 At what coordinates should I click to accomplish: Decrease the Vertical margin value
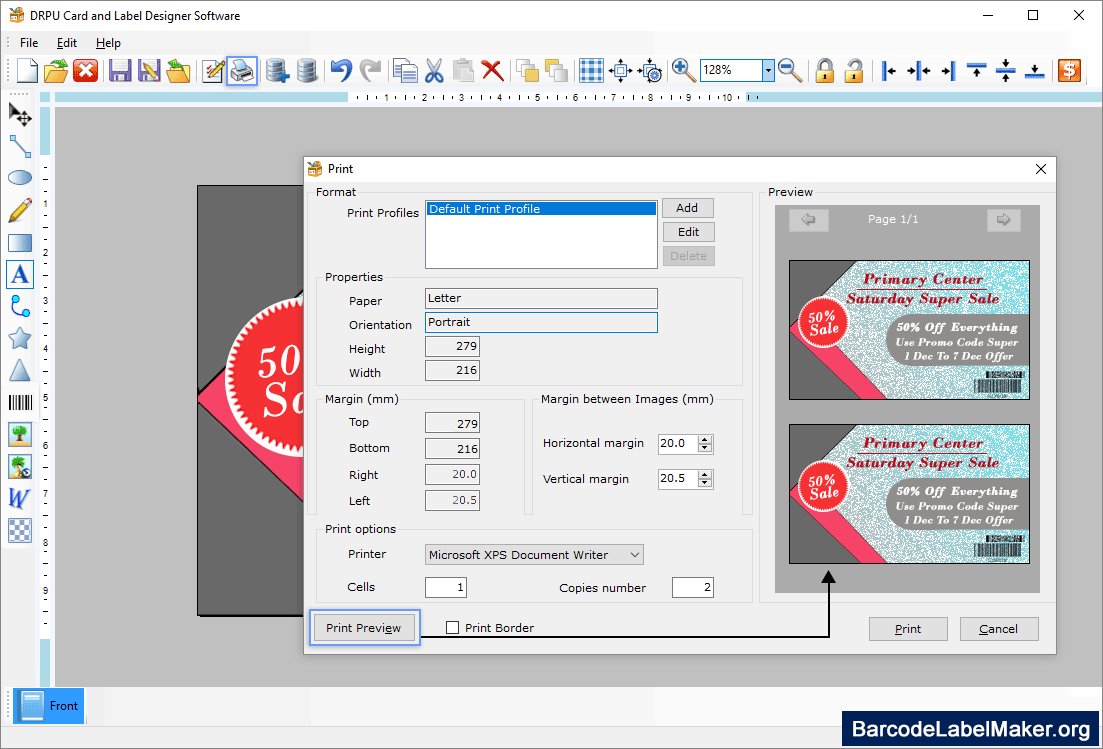(x=705, y=483)
